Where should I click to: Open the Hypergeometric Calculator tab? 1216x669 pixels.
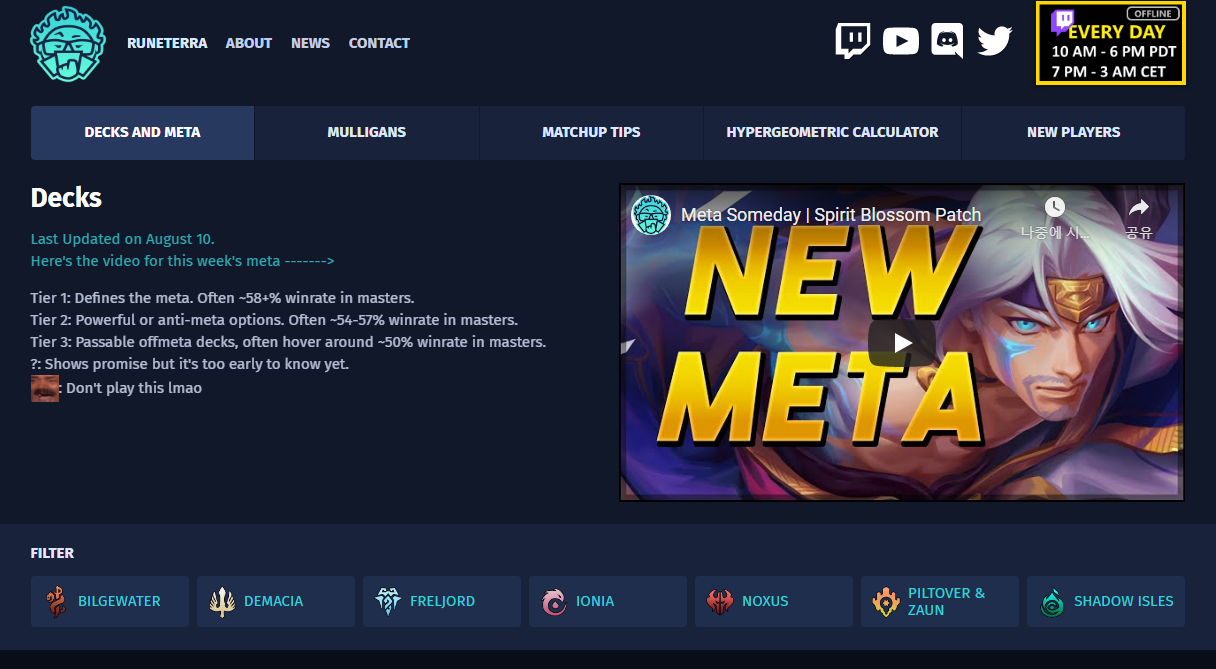coord(832,132)
